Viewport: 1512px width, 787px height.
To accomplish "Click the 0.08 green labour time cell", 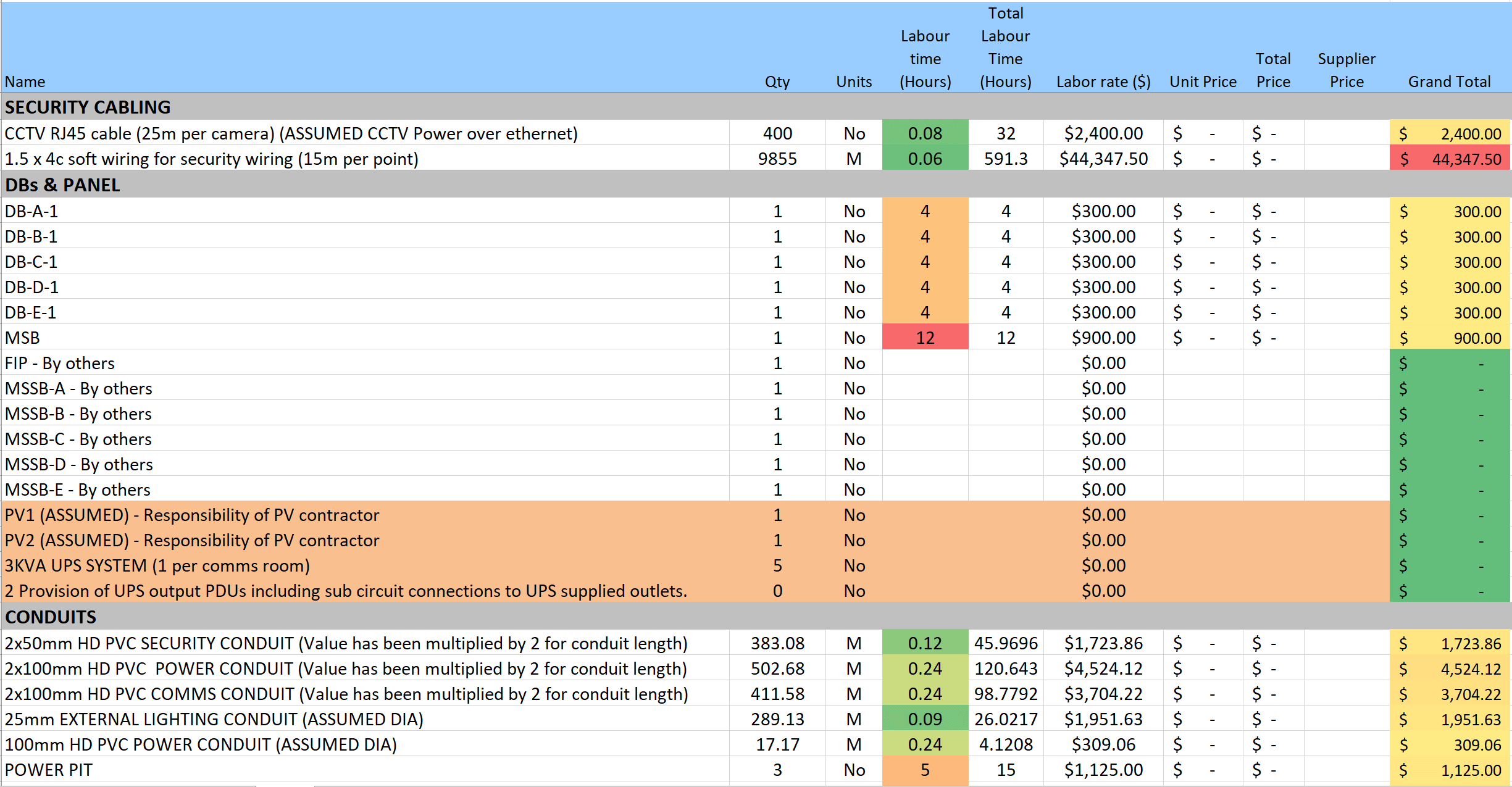I will (924, 133).
